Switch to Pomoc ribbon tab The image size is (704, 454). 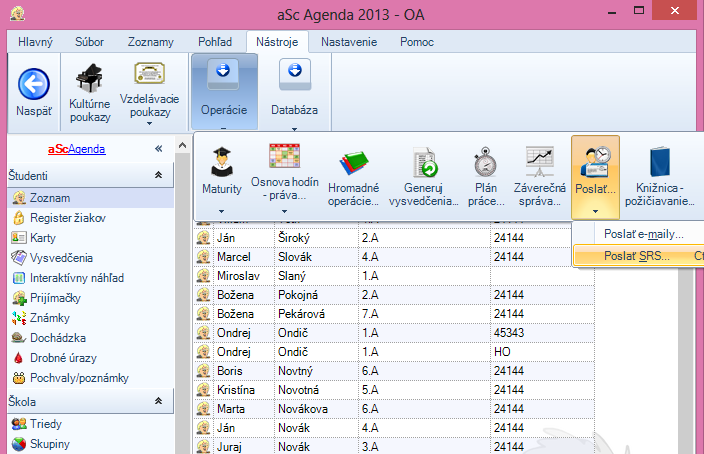click(417, 42)
